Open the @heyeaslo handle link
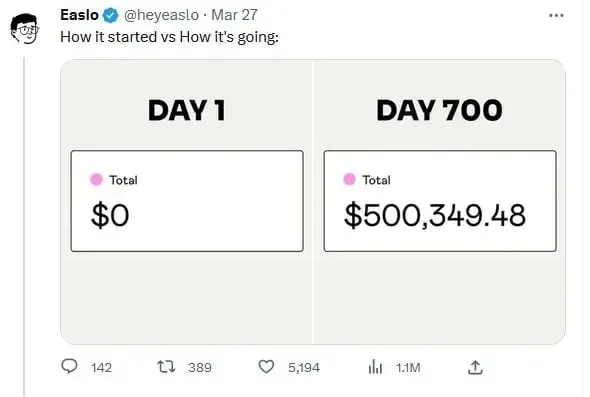 [161, 15]
